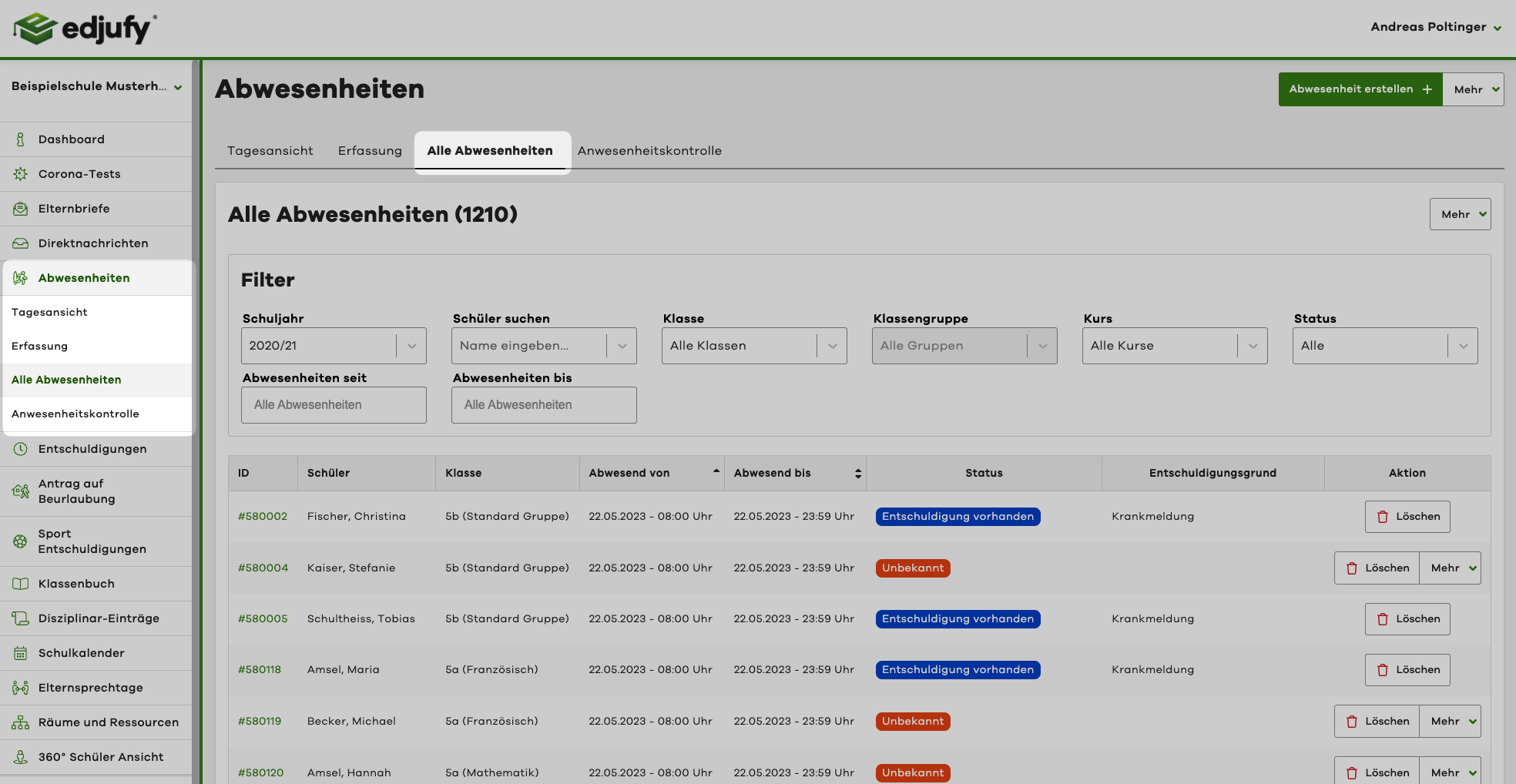Image resolution: width=1516 pixels, height=784 pixels.
Task: Open the Schuljahr dropdown
Action: (333, 345)
